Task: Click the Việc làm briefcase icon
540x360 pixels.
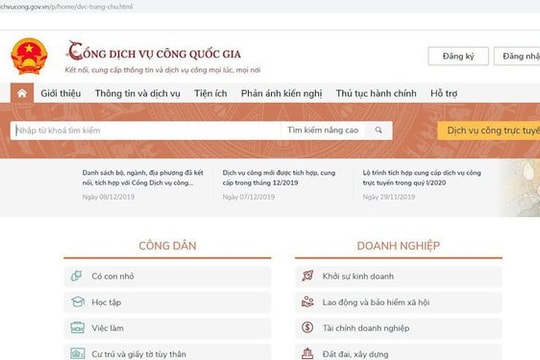Action: pyautogui.click(x=77, y=328)
